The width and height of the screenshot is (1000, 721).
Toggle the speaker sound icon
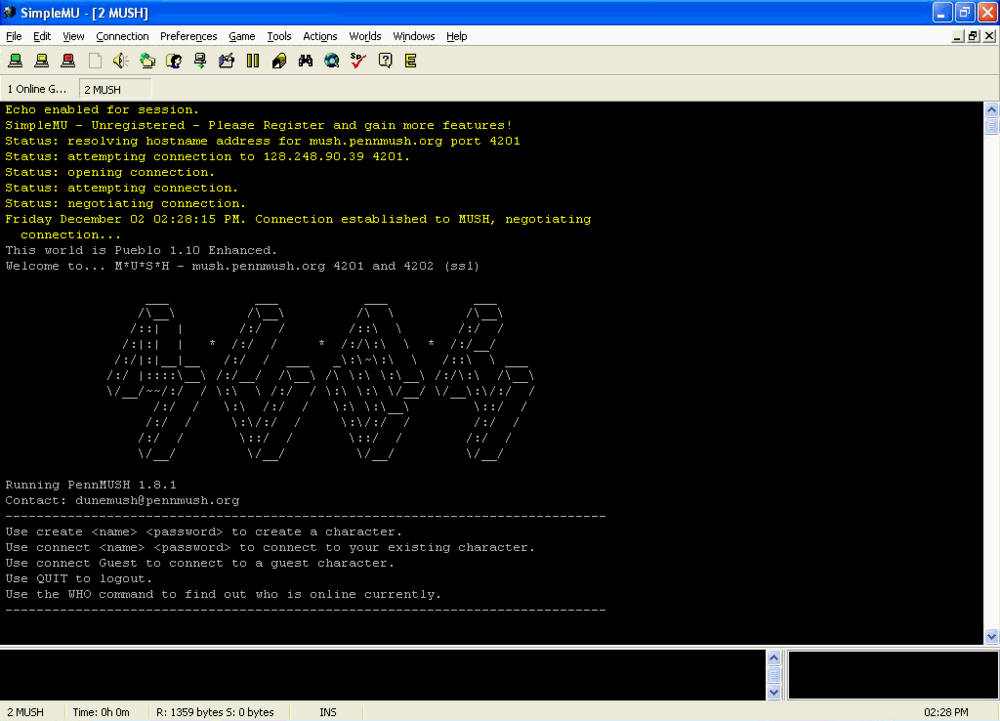click(121, 61)
